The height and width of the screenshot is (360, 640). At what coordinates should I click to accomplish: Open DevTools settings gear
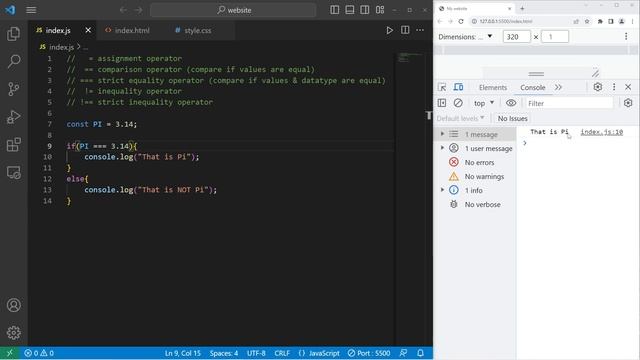click(598, 87)
